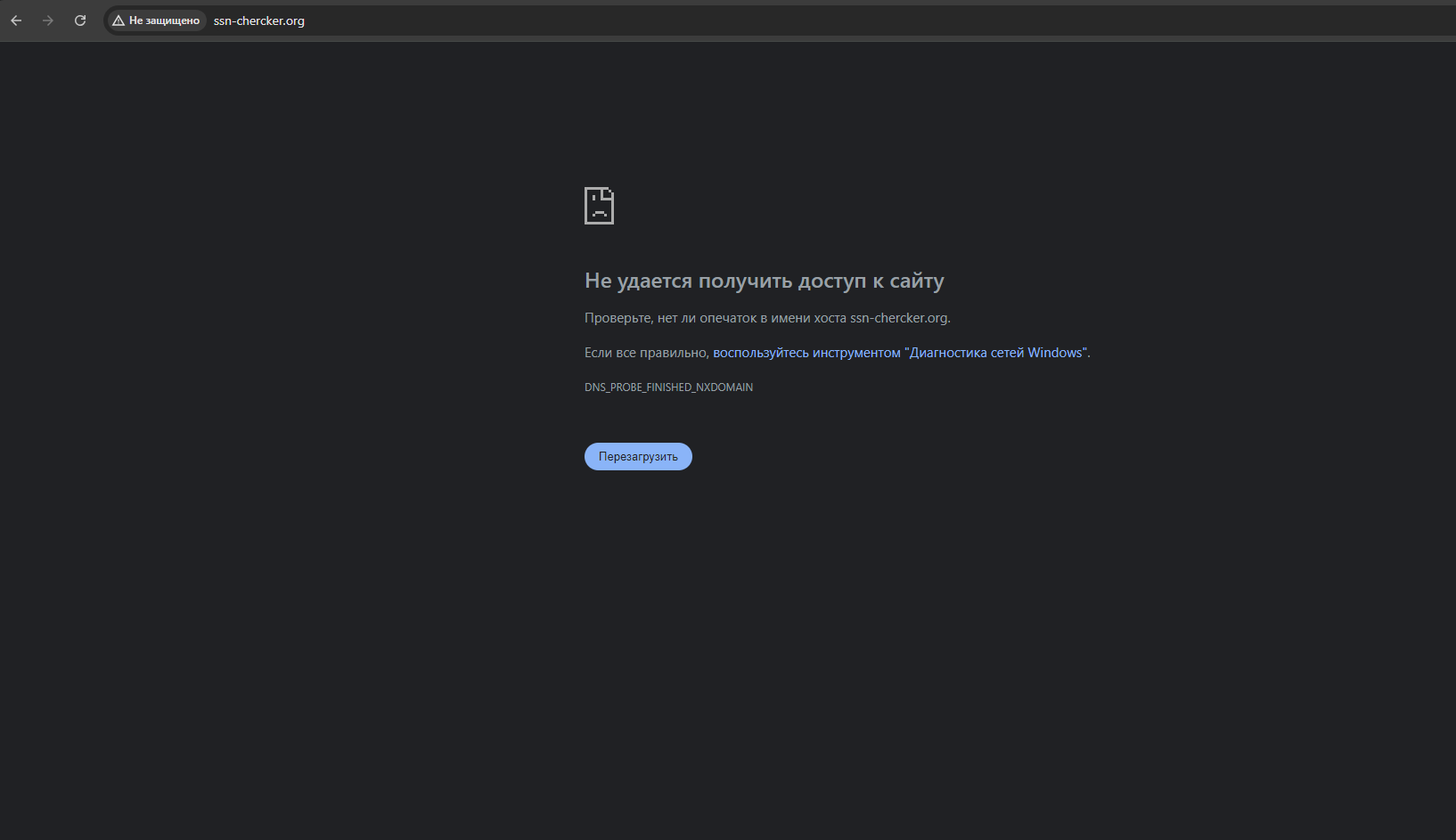The width and height of the screenshot is (1456, 840).
Task: Click the sad page error icon
Action: pos(599,206)
